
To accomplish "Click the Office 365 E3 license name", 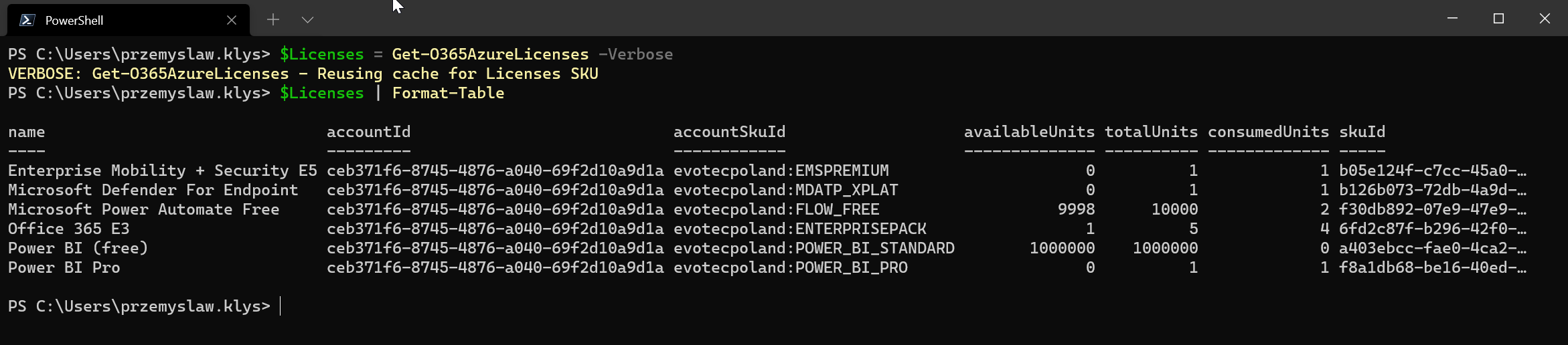I will [x=68, y=229].
